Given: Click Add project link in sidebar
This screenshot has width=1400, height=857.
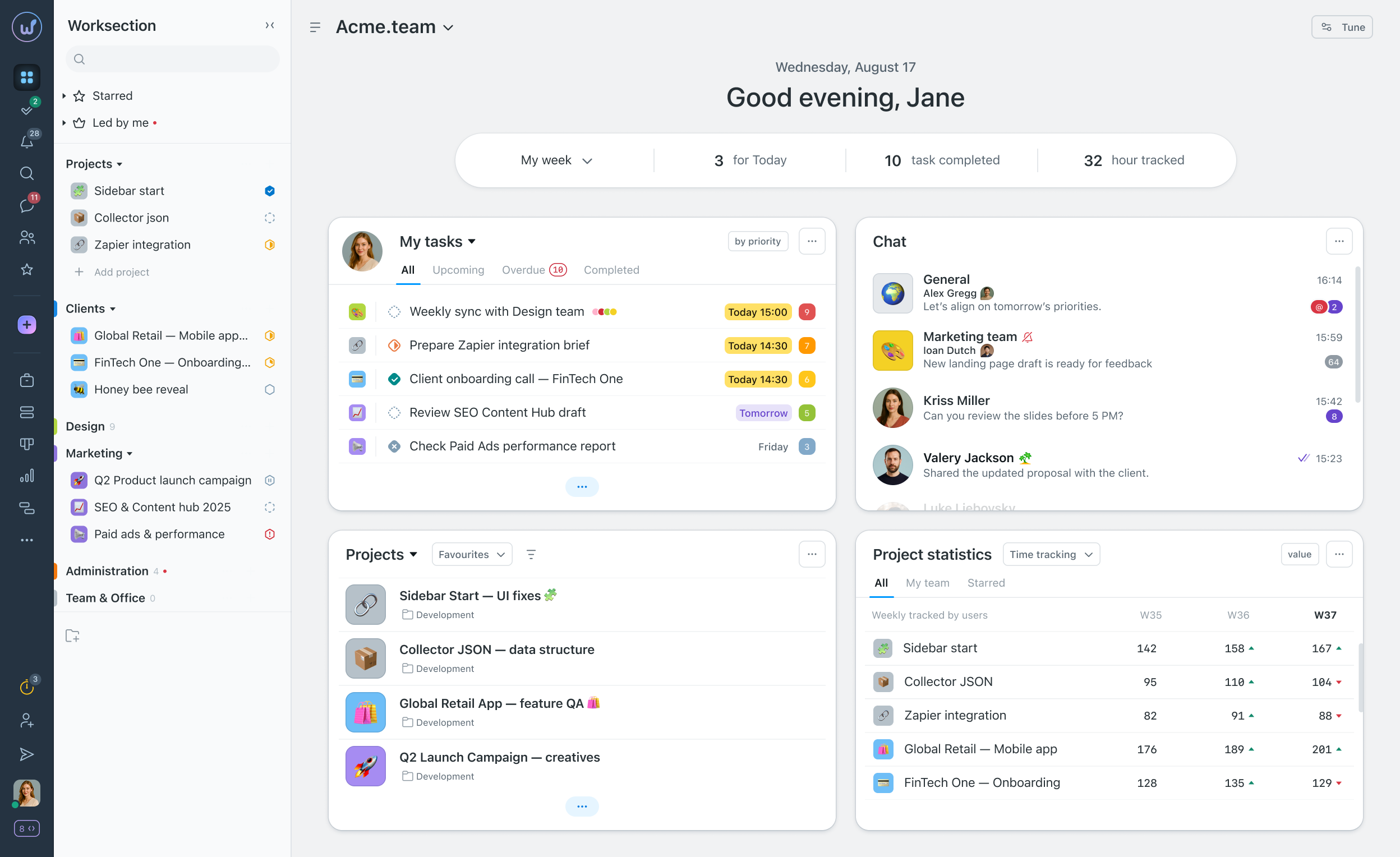Looking at the screenshot, I should 121,271.
